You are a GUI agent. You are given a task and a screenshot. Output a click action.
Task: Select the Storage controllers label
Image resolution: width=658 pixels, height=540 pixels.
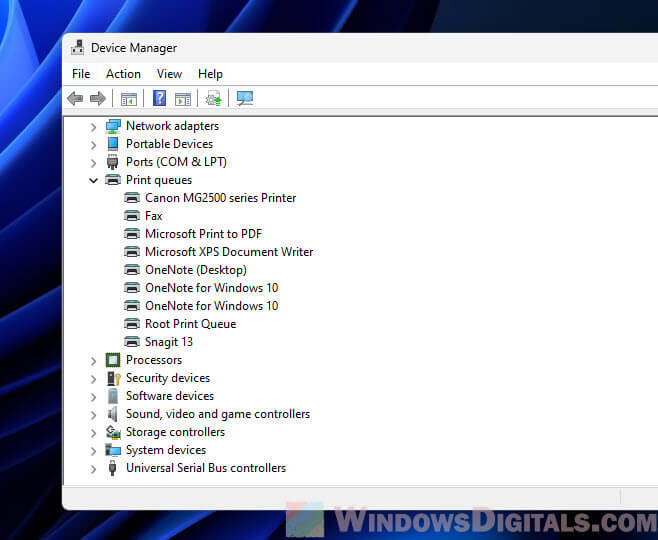click(x=175, y=432)
